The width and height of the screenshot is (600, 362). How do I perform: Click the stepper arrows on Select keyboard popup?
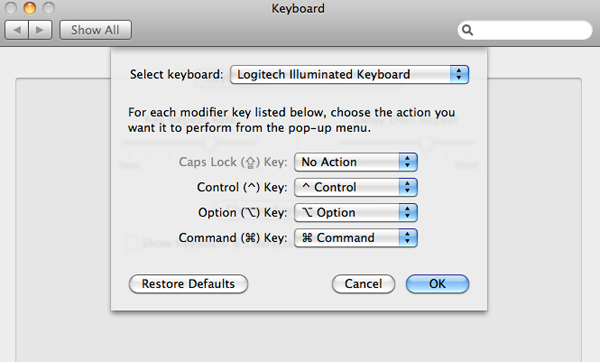pyautogui.click(x=459, y=74)
